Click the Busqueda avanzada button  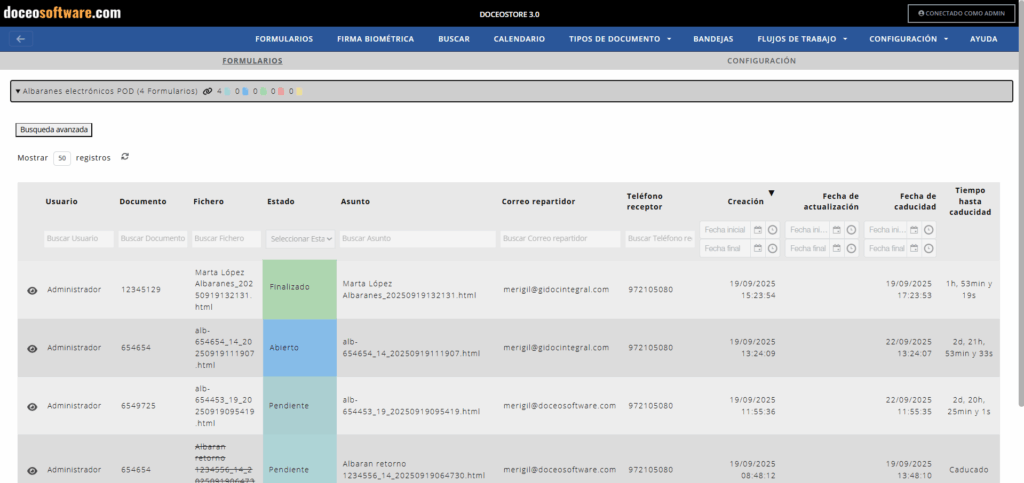tap(54, 130)
